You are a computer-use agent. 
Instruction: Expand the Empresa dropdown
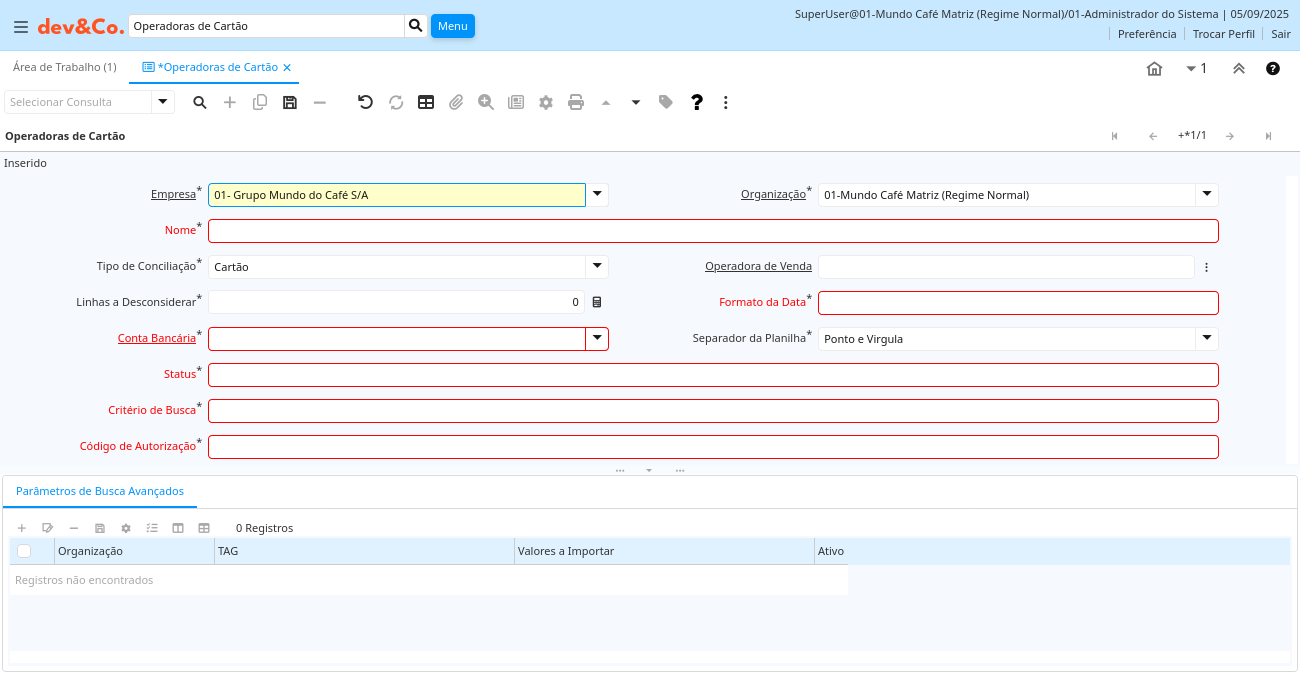pyautogui.click(x=597, y=195)
